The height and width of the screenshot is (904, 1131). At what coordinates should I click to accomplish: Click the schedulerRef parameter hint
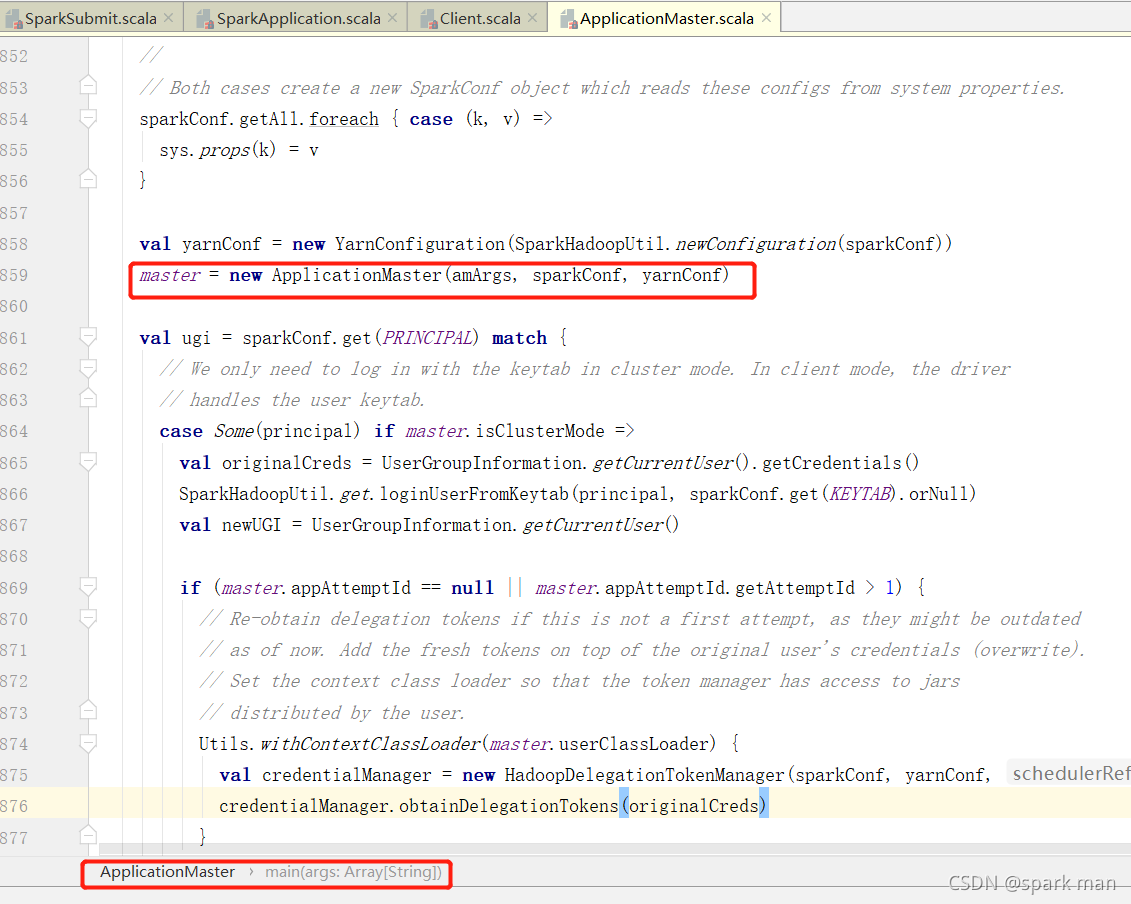[x=1069, y=773]
